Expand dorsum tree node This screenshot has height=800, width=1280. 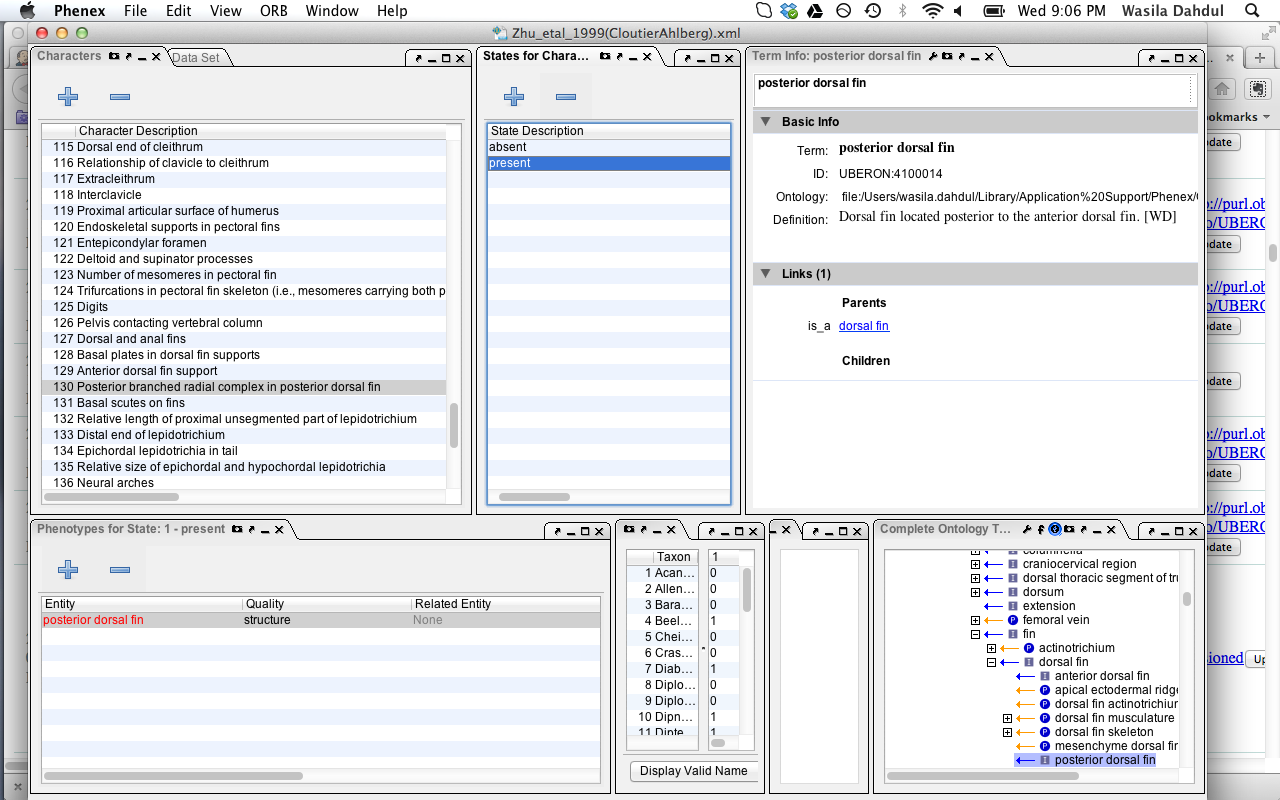coord(975,592)
